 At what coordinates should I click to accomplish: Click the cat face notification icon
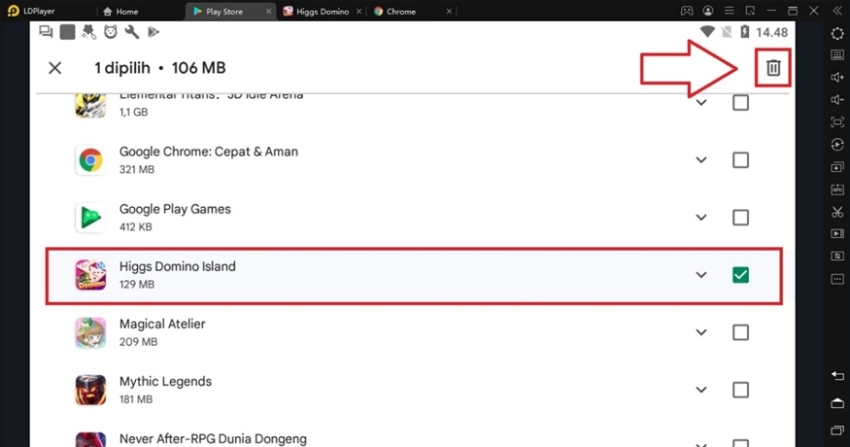click(x=111, y=32)
